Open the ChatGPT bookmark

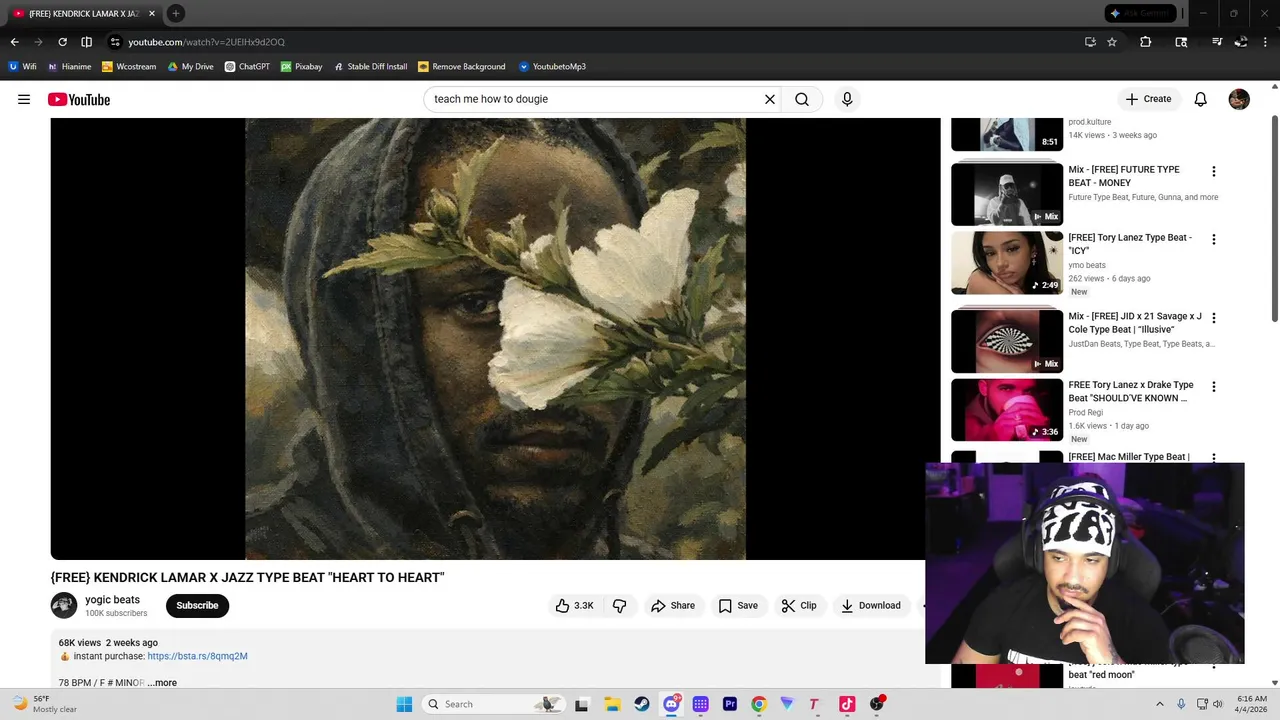tap(247, 67)
